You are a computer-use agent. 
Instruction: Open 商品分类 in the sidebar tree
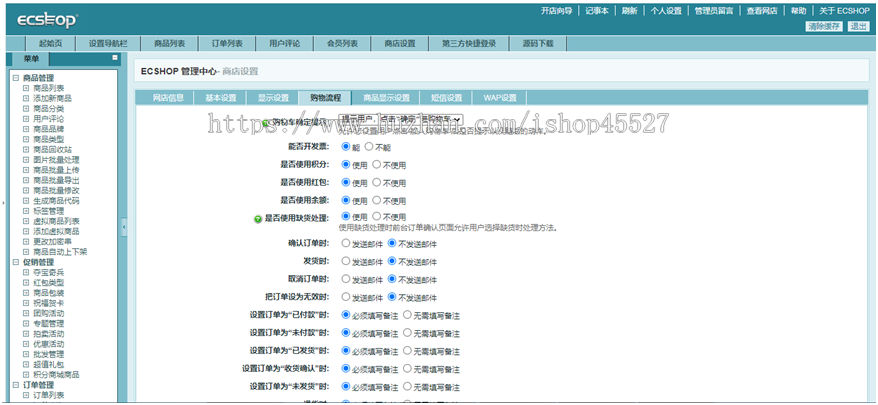click(x=49, y=109)
